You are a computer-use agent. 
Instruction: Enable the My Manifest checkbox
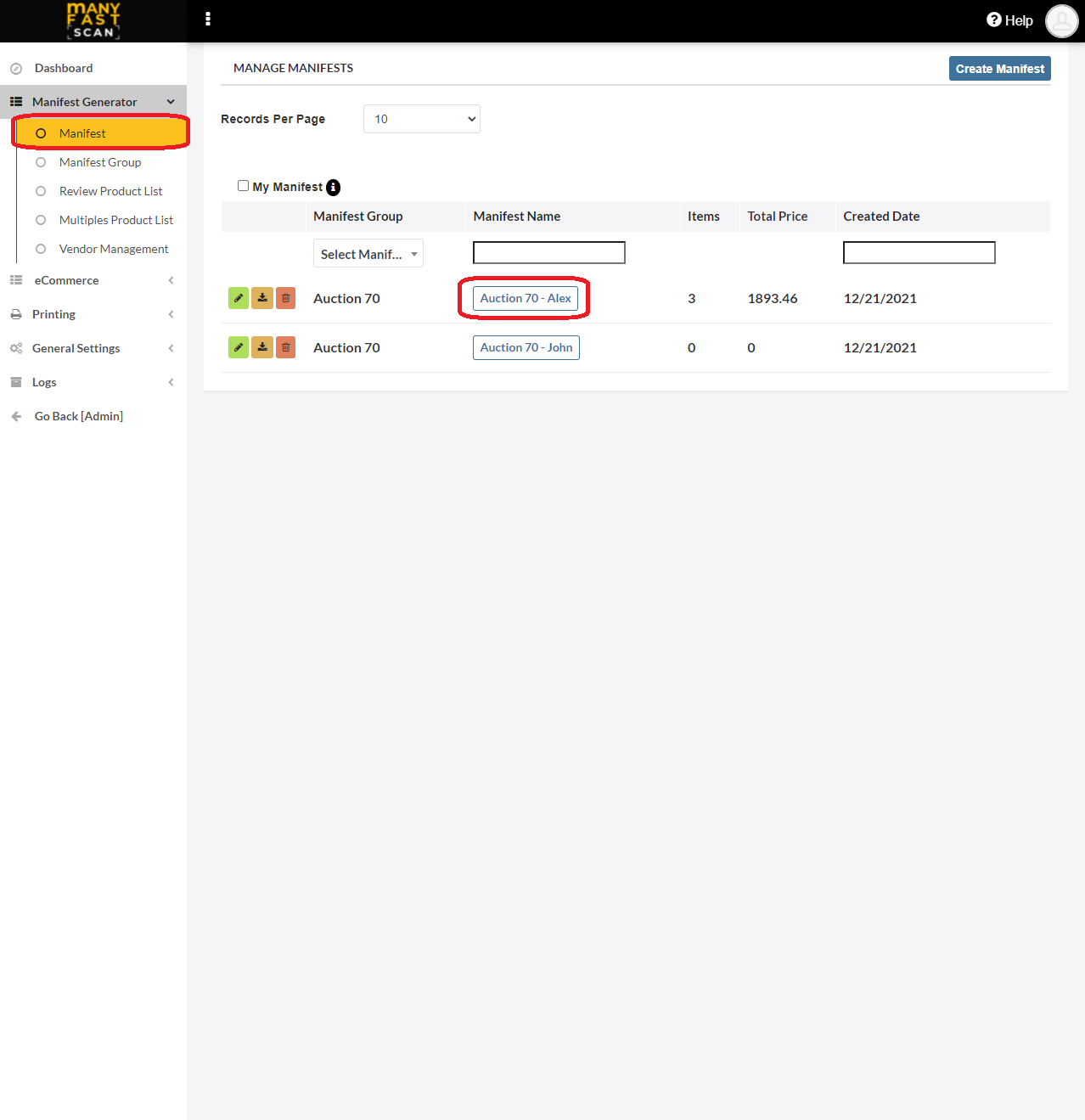pos(244,186)
